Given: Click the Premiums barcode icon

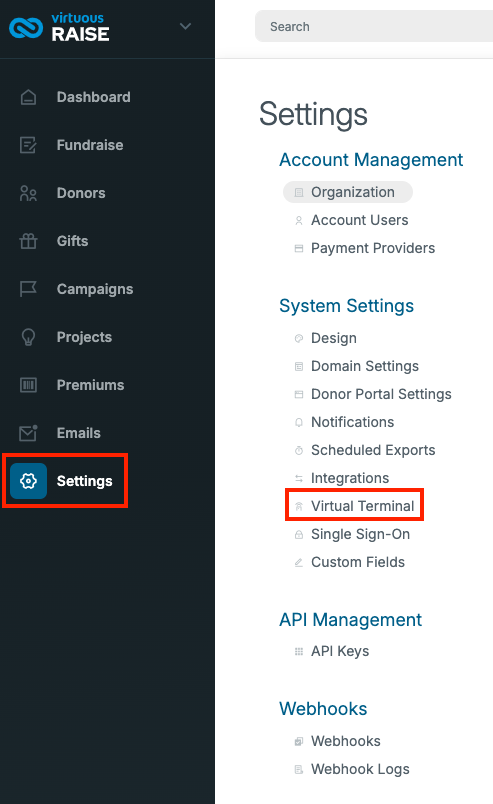Looking at the screenshot, I should click(28, 385).
